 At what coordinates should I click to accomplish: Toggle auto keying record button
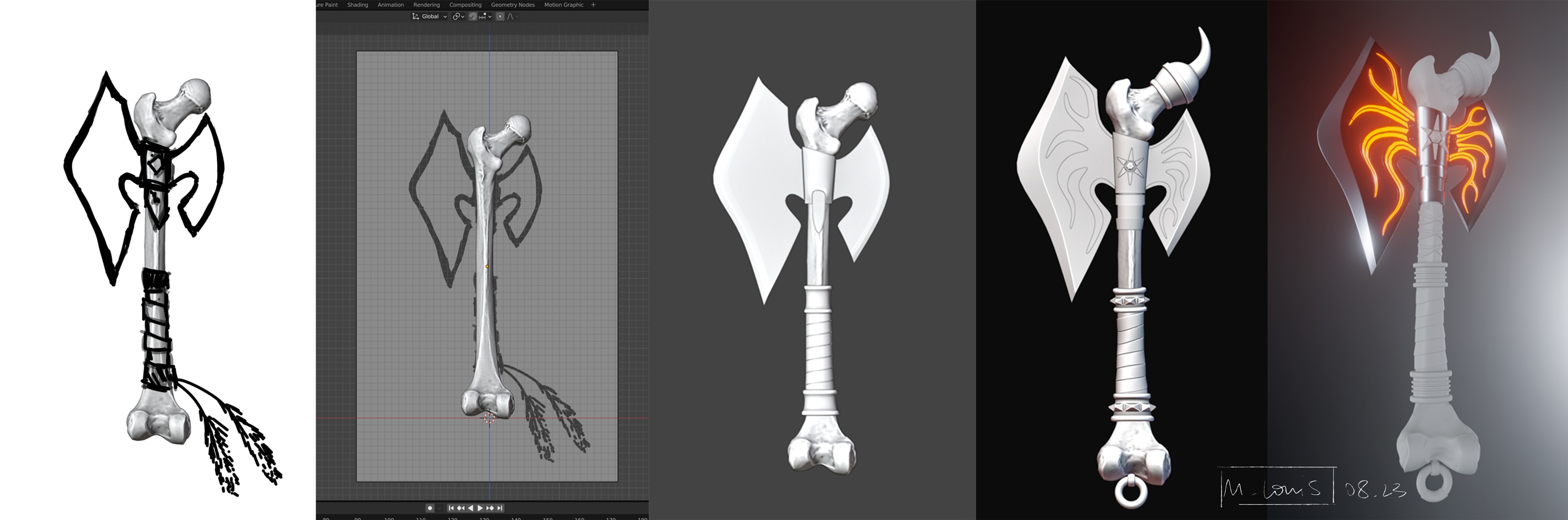tap(430, 508)
